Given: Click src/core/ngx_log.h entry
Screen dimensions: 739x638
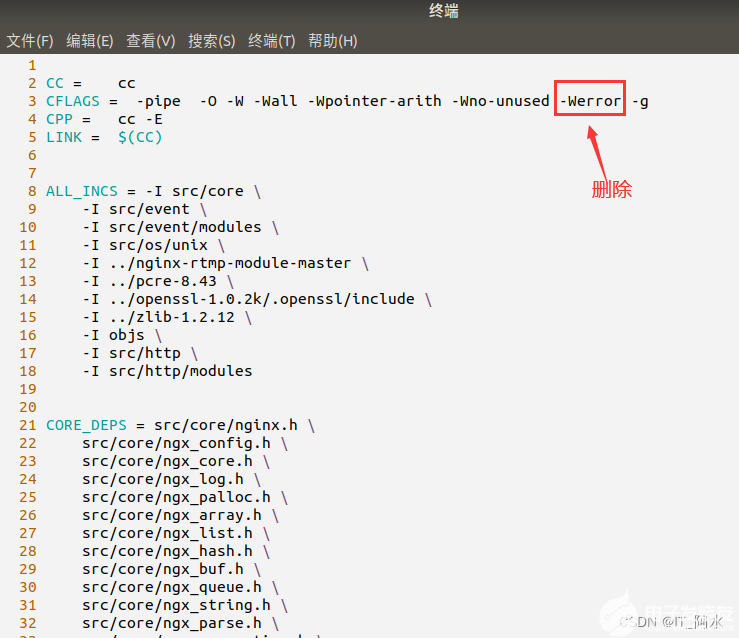Looking at the screenshot, I should [163, 479].
